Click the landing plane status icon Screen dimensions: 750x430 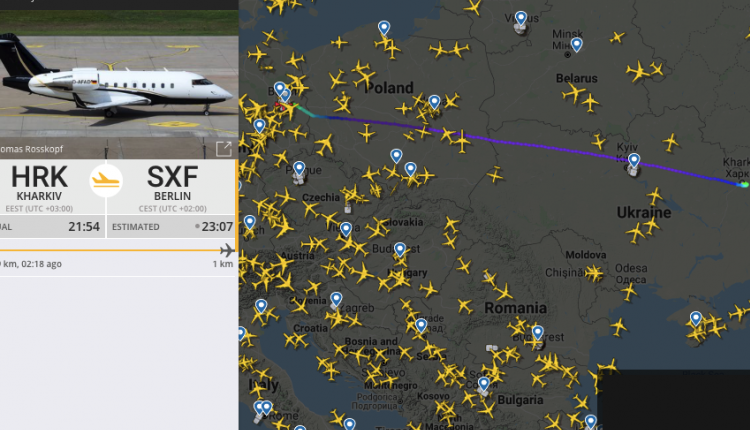click(106, 180)
